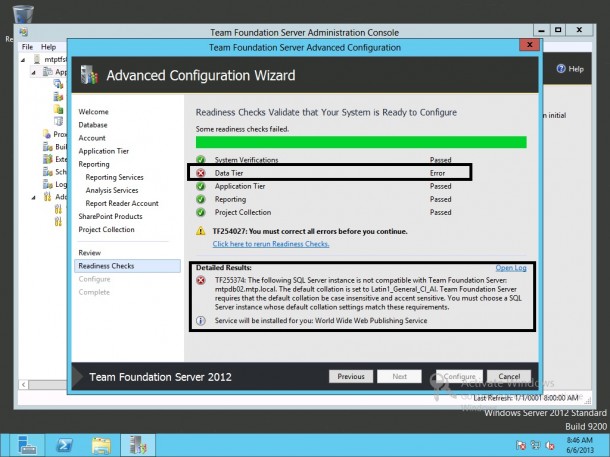Click the Team Foundation Server taskbar icon

coord(138,445)
